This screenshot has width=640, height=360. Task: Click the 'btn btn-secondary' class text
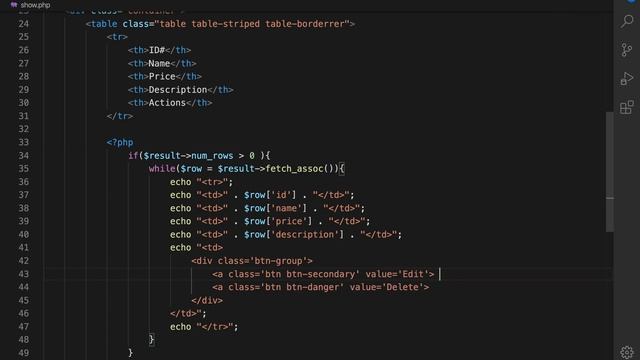(310, 274)
